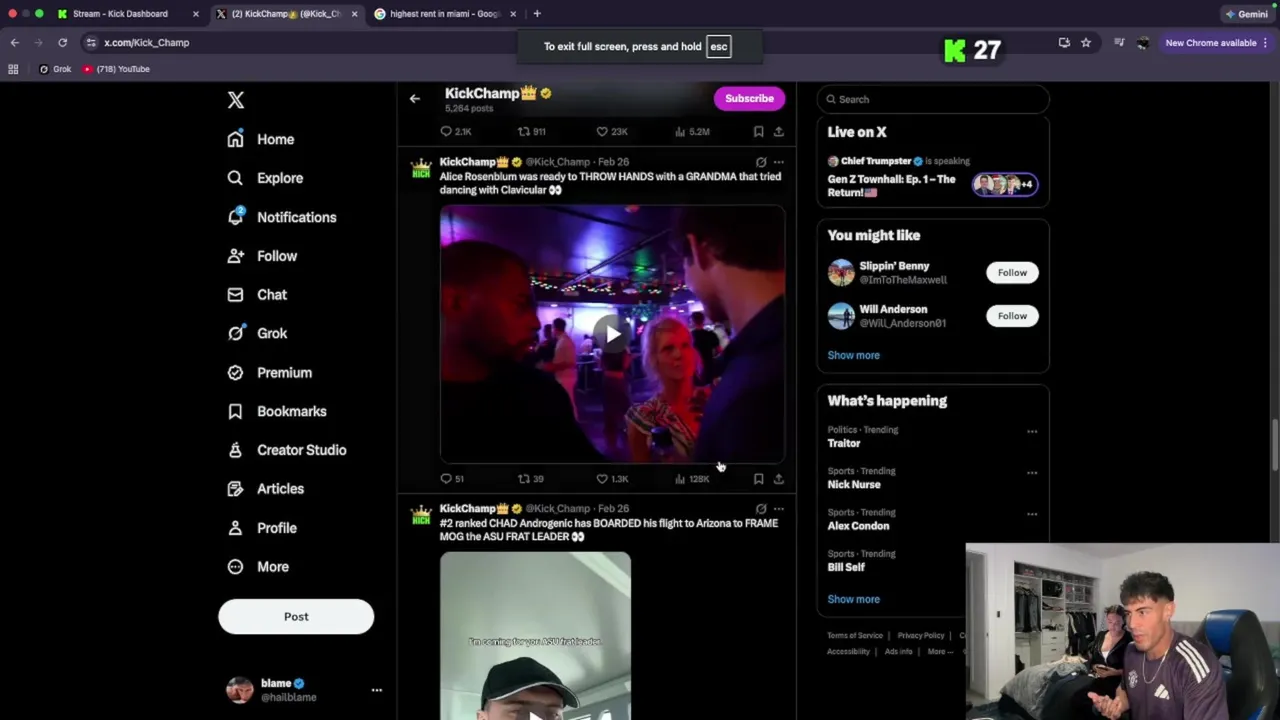Screen dimensions: 1280x720
Task: Switch to the highest rent in miami tab
Action: (445, 14)
